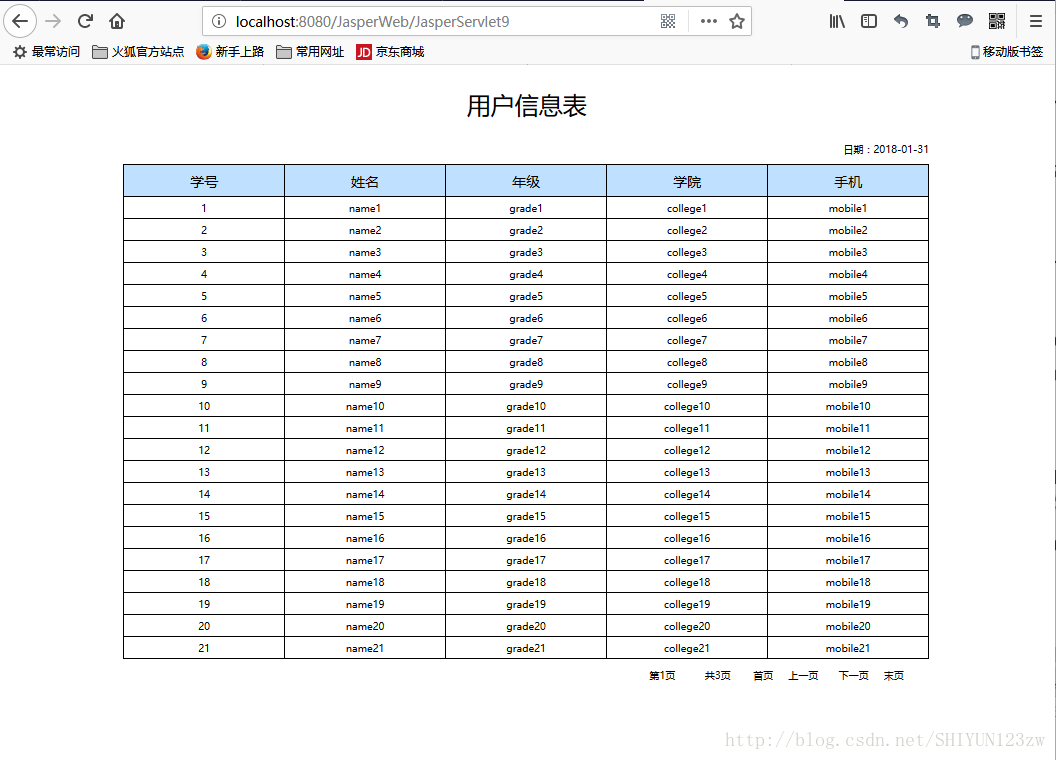Open the QR code toolbar extension
1056x760 pixels.
[997, 22]
